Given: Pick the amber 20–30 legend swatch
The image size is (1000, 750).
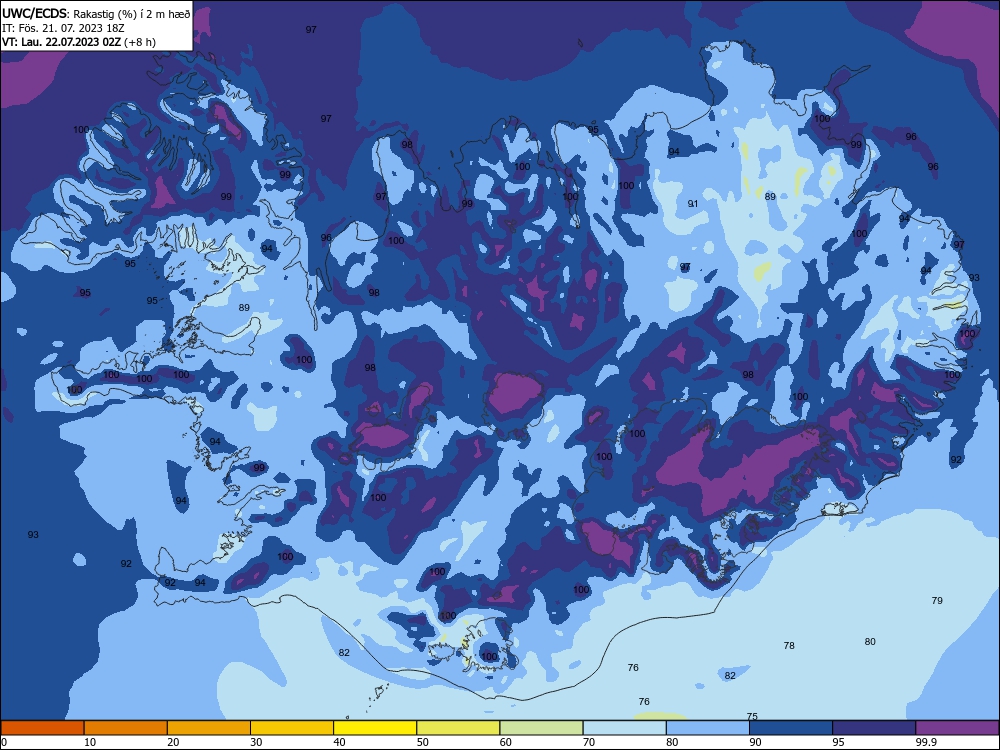Looking at the screenshot, I should (209, 728).
